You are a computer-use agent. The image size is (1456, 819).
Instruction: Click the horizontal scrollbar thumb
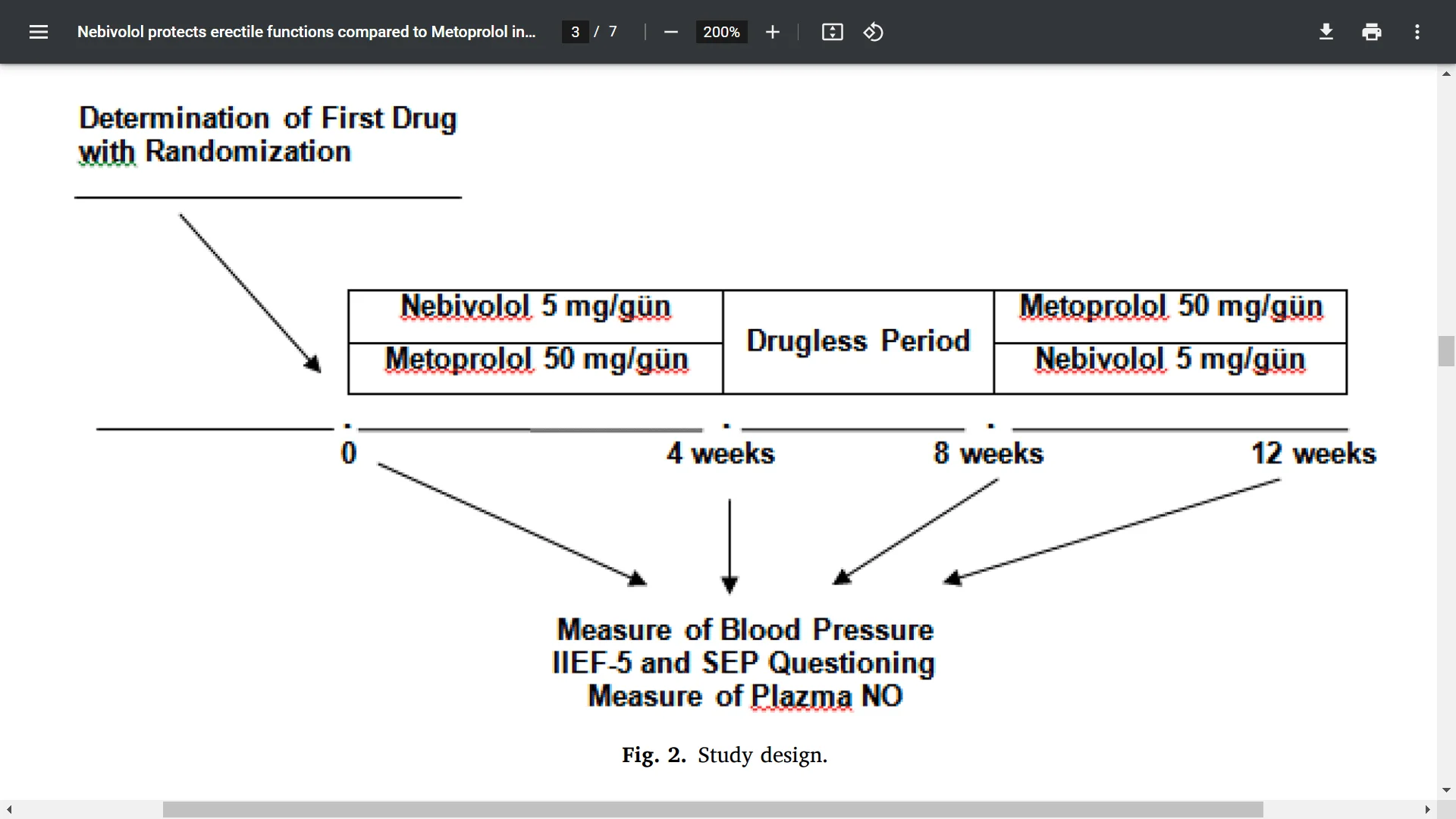tap(713, 809)
